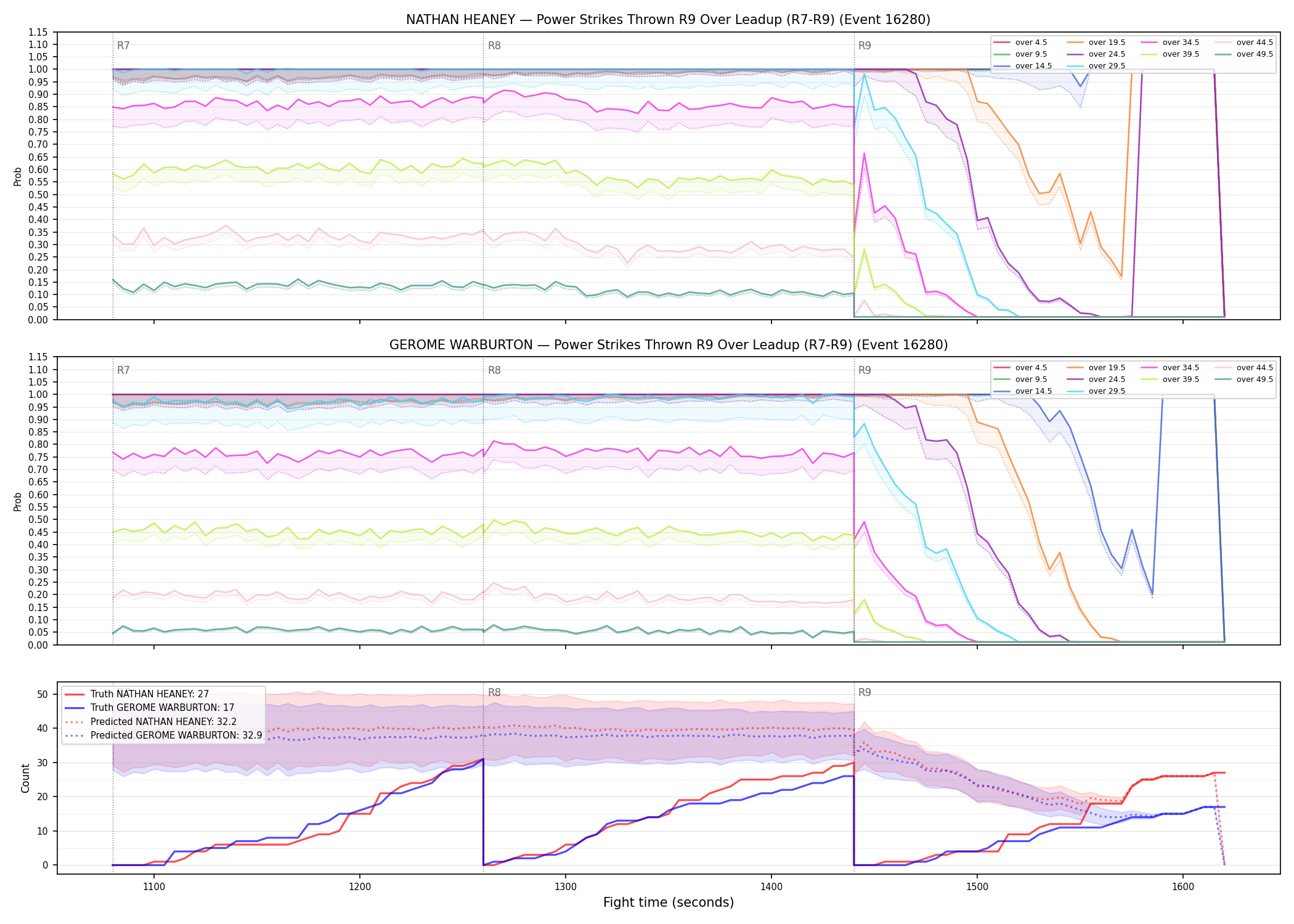Click the 1500 tick on the time axis
The height and width of the screenshot is (924, 1294).
[977, 886]
